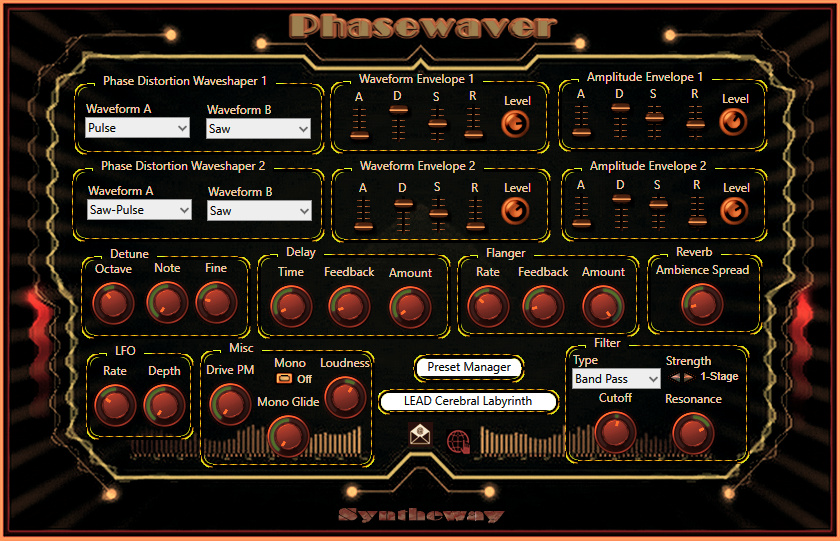Viewport: 840px width, 541px height.
Task: Click the Amplitude Envelope 2 Level knob
Action: (734, 211)
